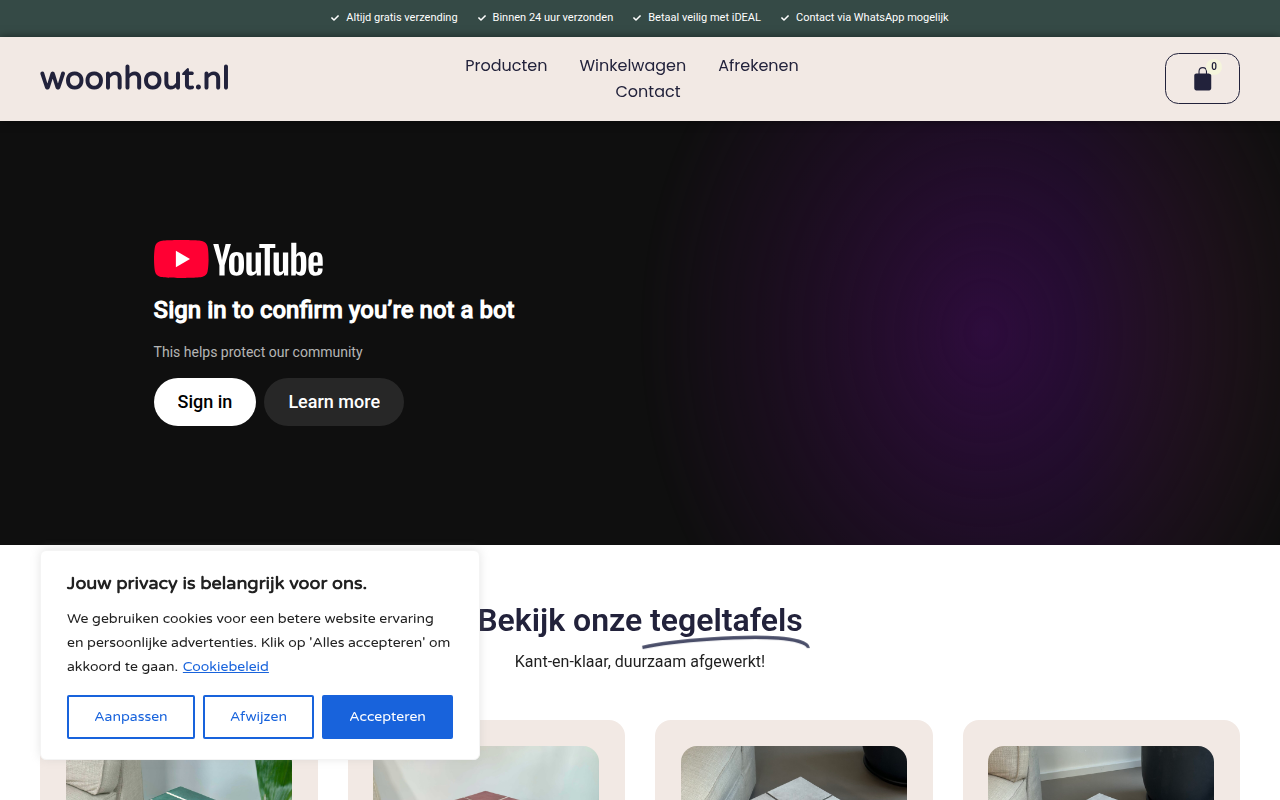Click 'Betaal veilig met iDEAL' text

[704, 18]
